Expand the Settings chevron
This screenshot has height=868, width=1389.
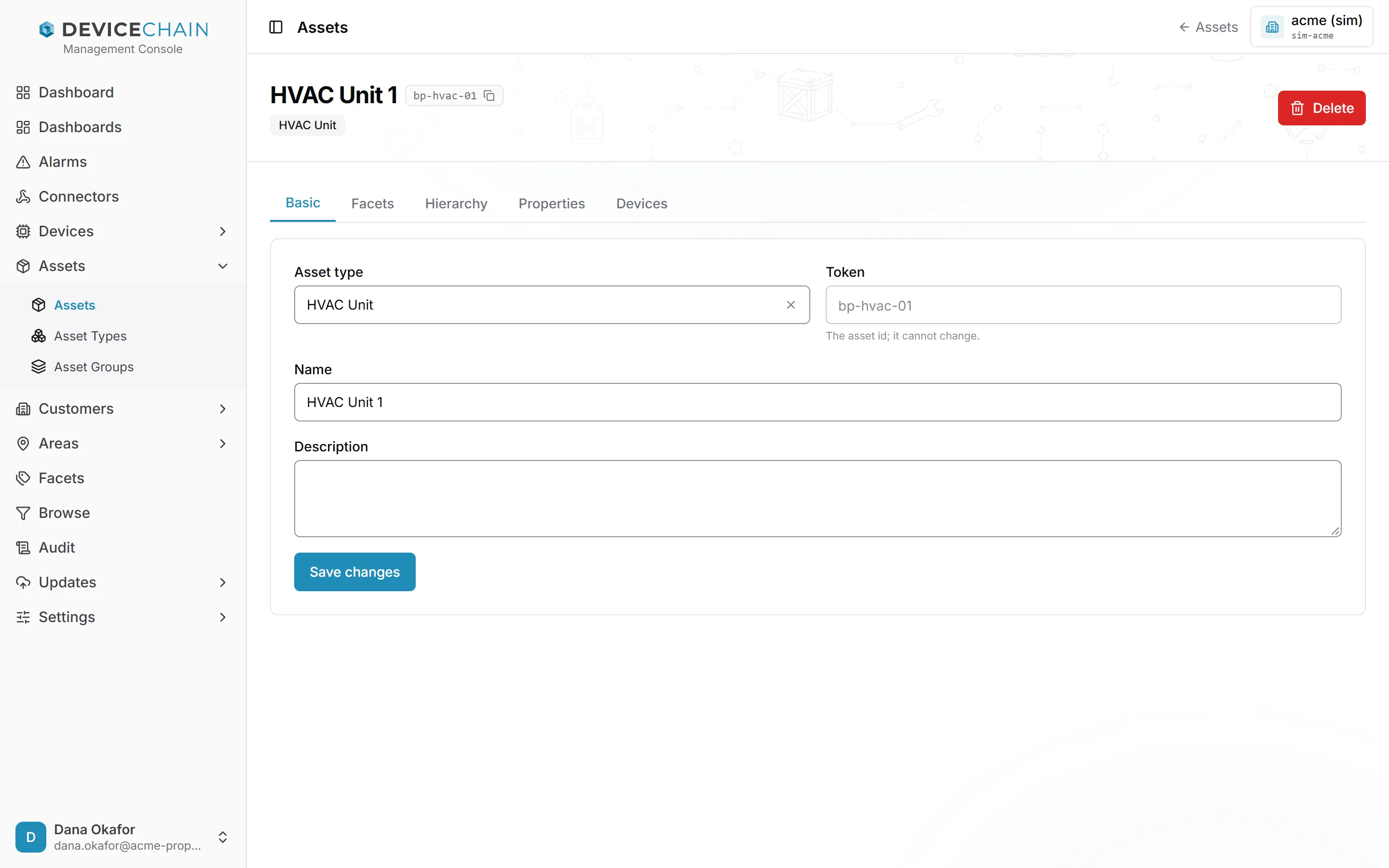pos(223,617)
